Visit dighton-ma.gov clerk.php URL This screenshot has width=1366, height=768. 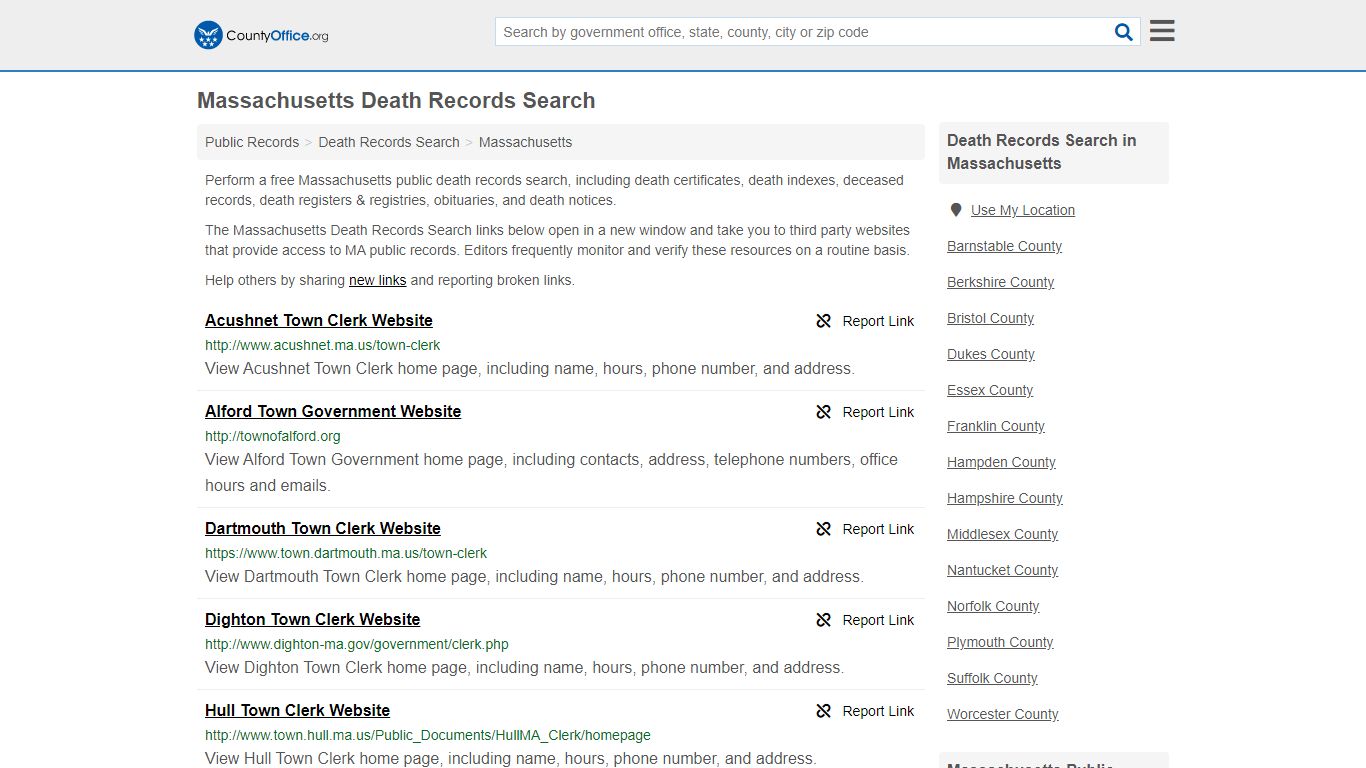[x=357, y=644]
